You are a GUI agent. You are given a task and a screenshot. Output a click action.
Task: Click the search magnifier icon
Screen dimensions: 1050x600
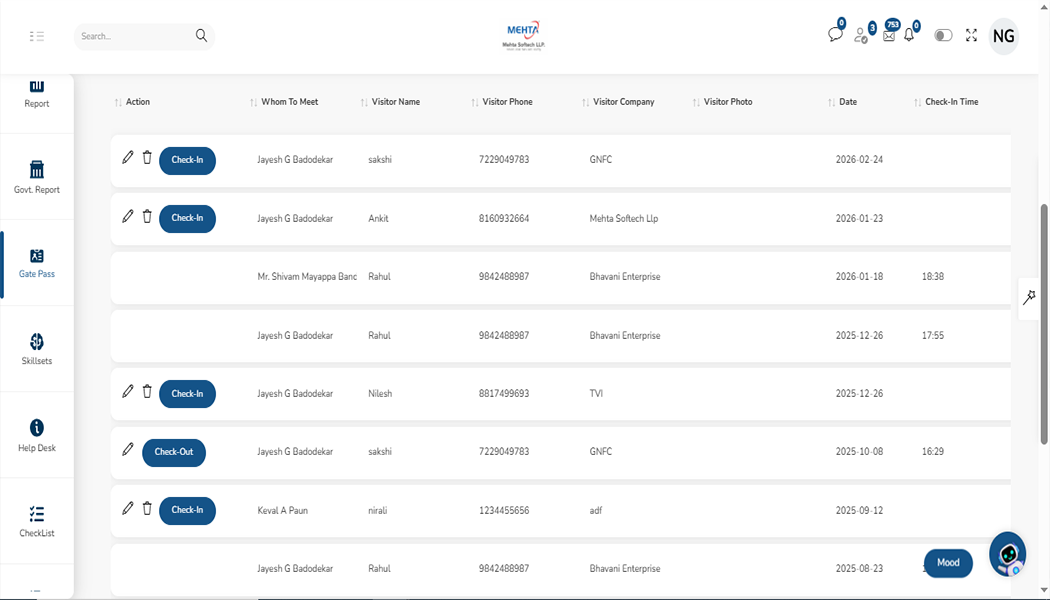click(x=201, y=36)
